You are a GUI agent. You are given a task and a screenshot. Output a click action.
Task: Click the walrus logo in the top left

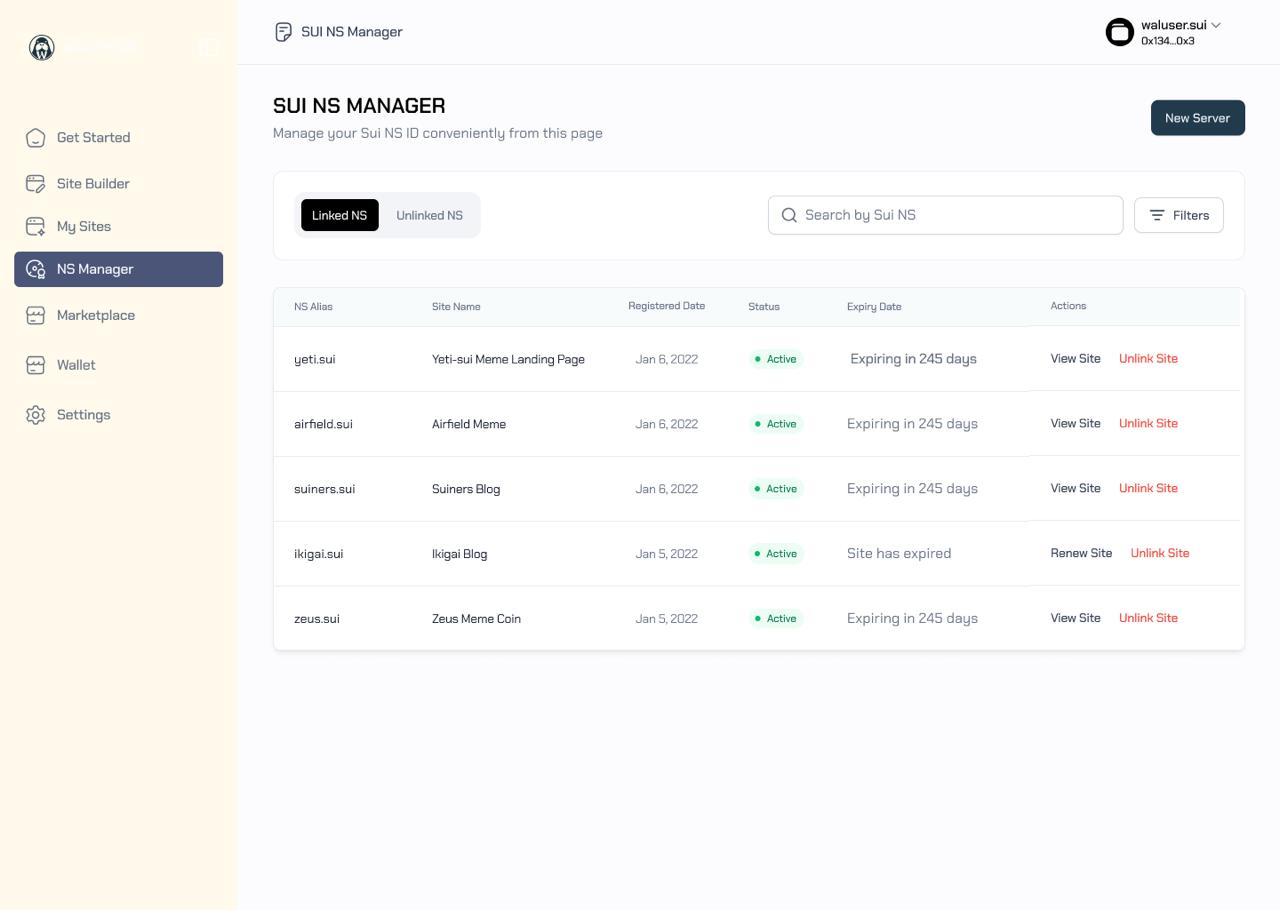pos(41,47)
